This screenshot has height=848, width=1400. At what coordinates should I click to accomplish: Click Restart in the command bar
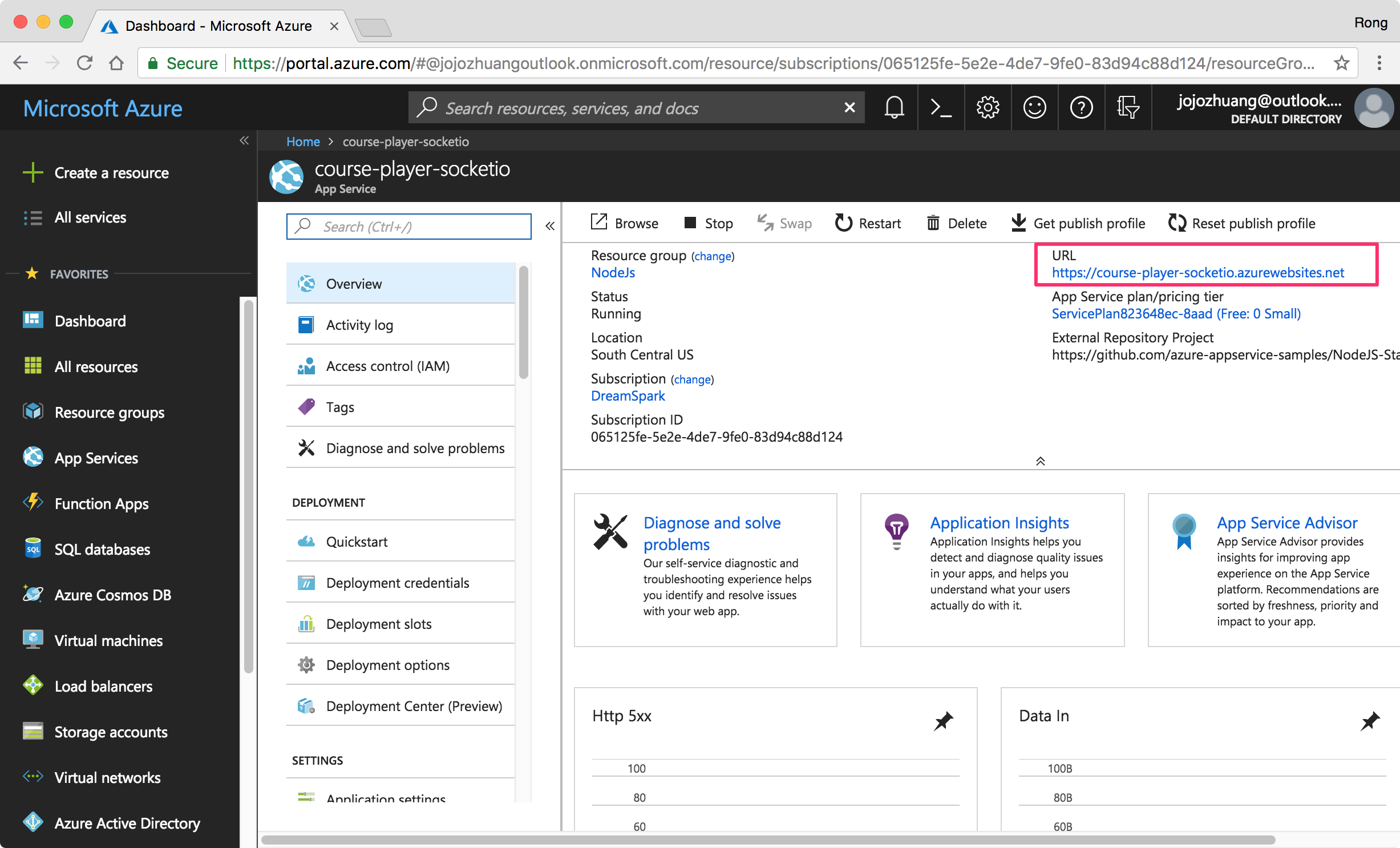pyautogui.click(x=868, y=223)
